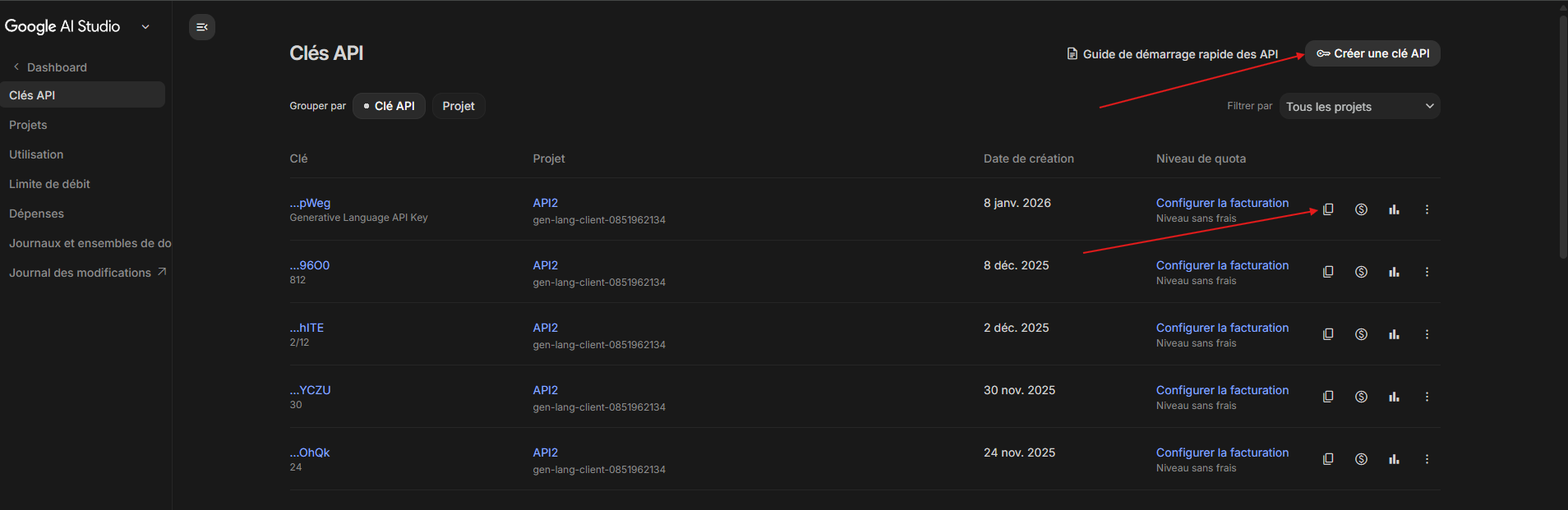Open more options for ...96O0 key
Screen dimensions: 1568x510
1427,272
